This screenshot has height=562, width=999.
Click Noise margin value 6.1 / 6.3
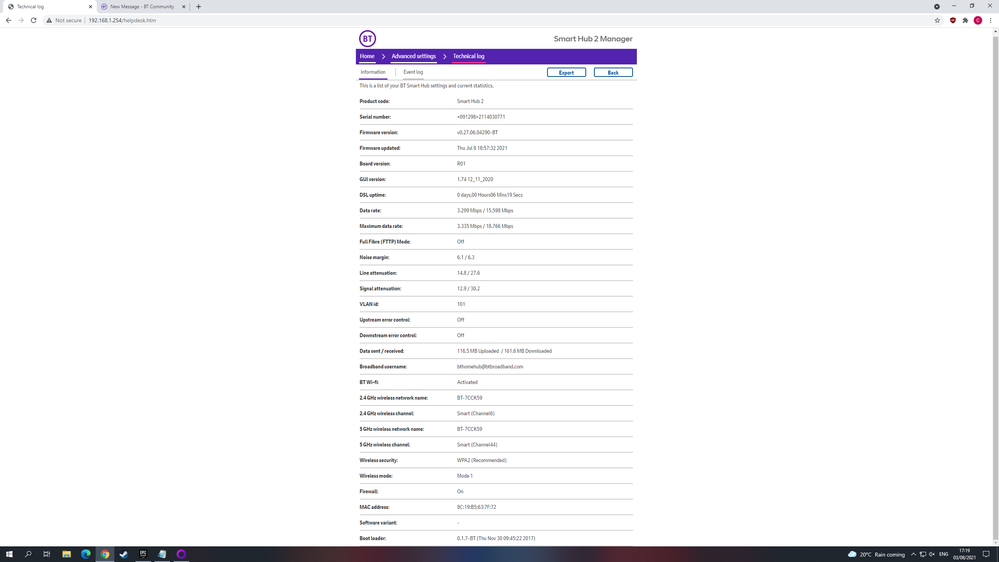tap(465, 257)
